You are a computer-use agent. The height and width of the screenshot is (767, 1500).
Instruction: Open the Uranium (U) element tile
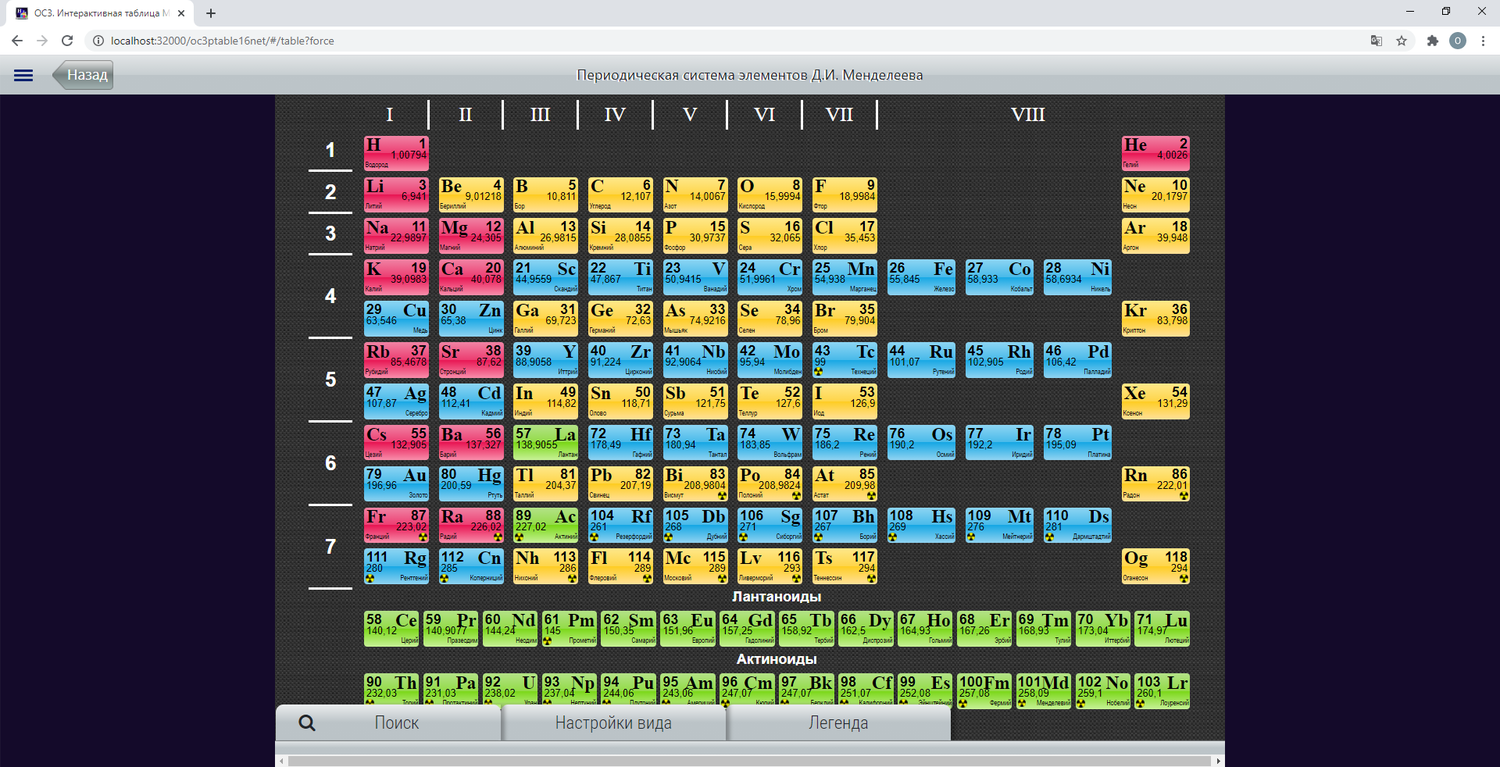[509, 689]
